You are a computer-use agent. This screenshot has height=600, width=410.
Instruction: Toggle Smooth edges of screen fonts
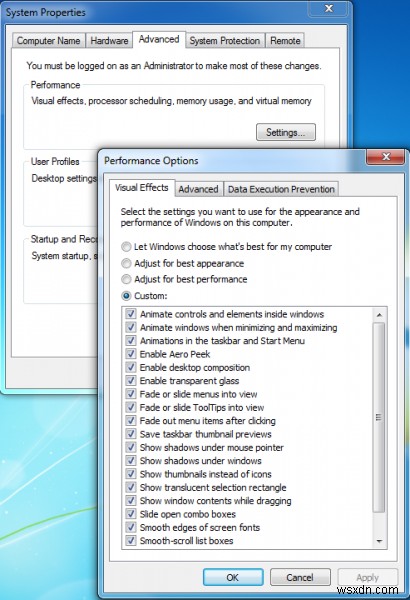[131, 527]
